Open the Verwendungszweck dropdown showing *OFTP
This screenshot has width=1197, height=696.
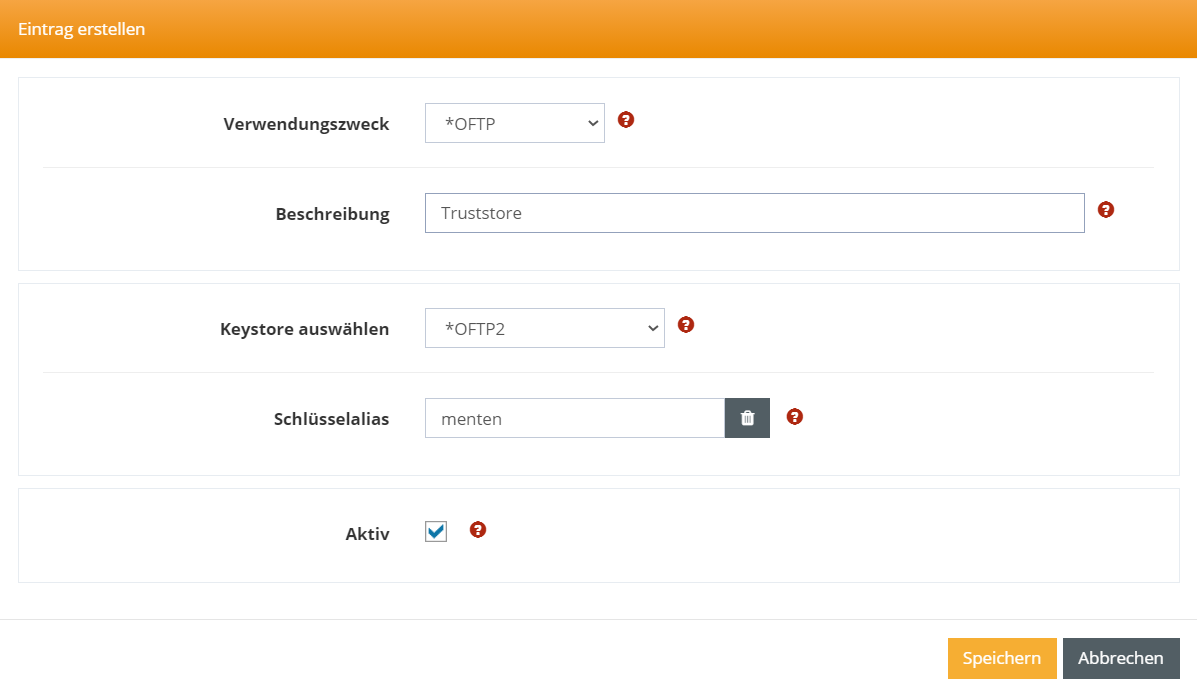[x=514, y=124]
